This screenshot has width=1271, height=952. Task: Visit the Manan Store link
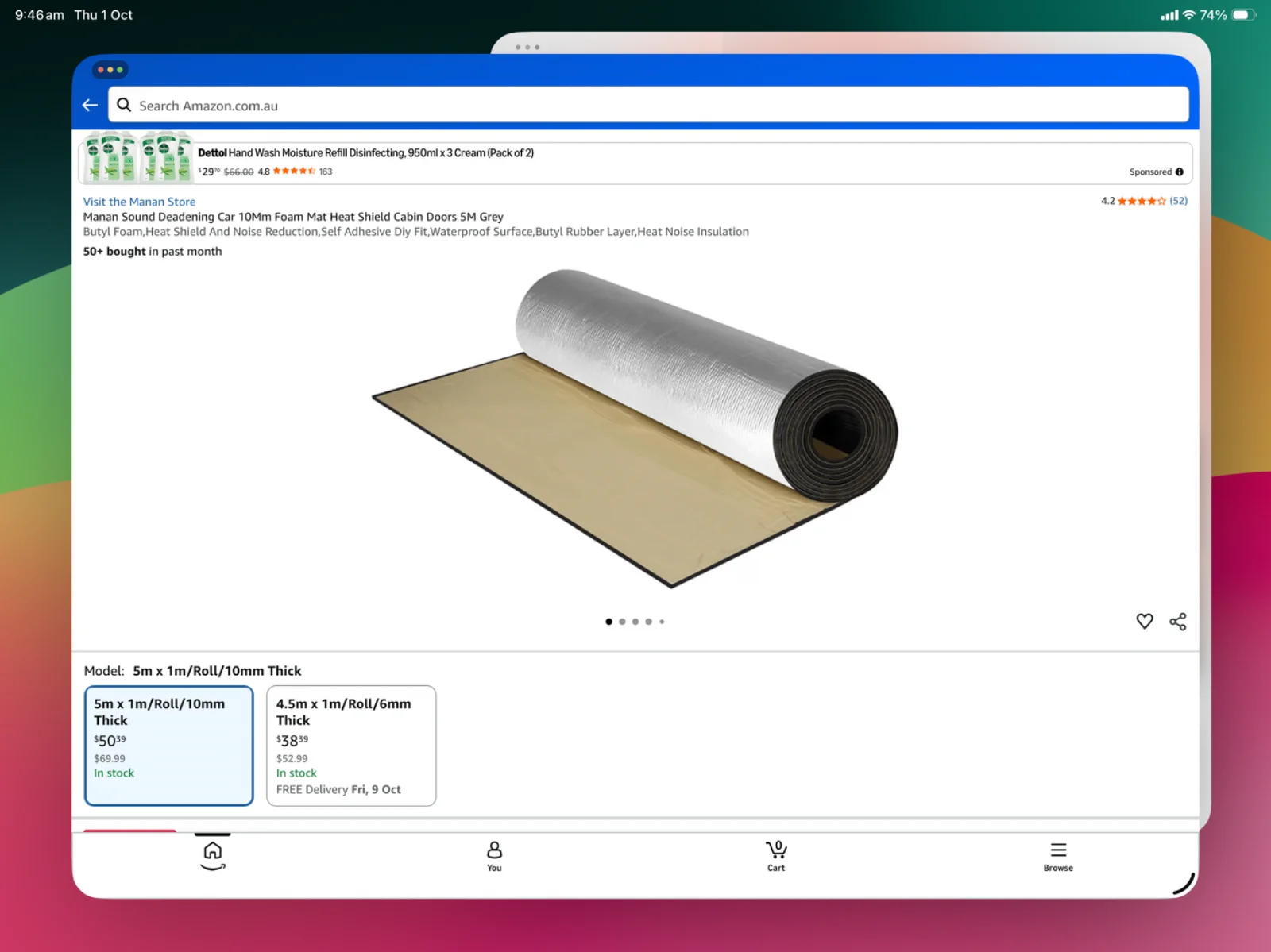(x=139, y=202)
